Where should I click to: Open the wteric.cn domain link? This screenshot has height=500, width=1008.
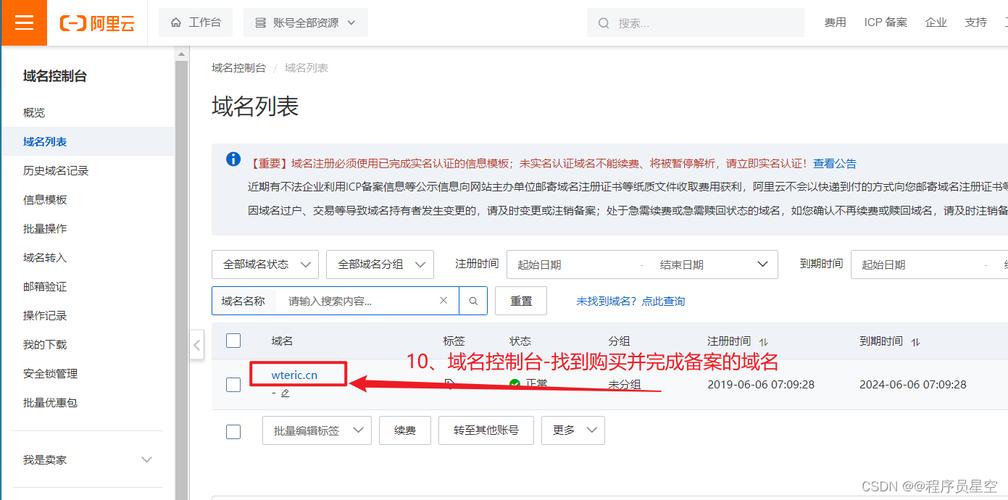[294, 375]
